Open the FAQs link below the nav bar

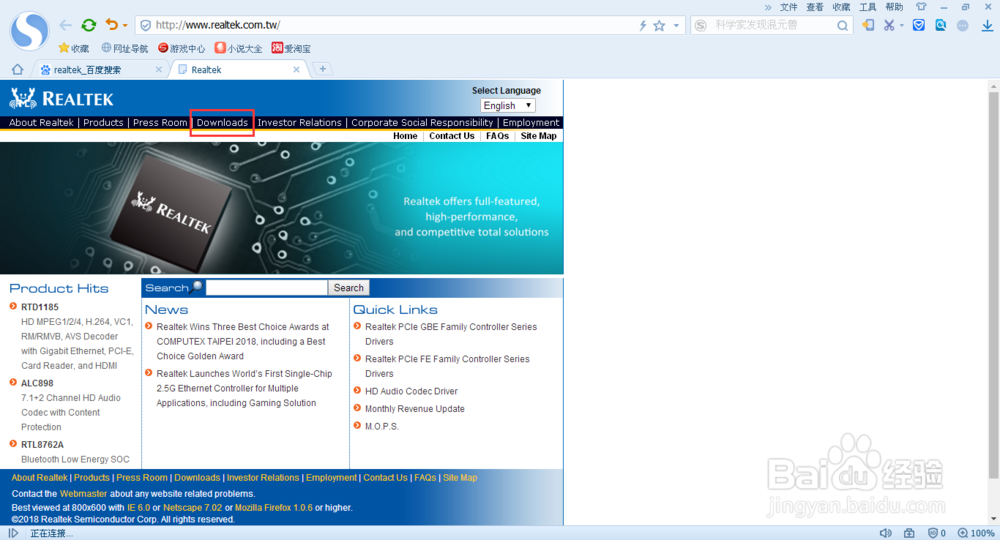tap(497, 136)
